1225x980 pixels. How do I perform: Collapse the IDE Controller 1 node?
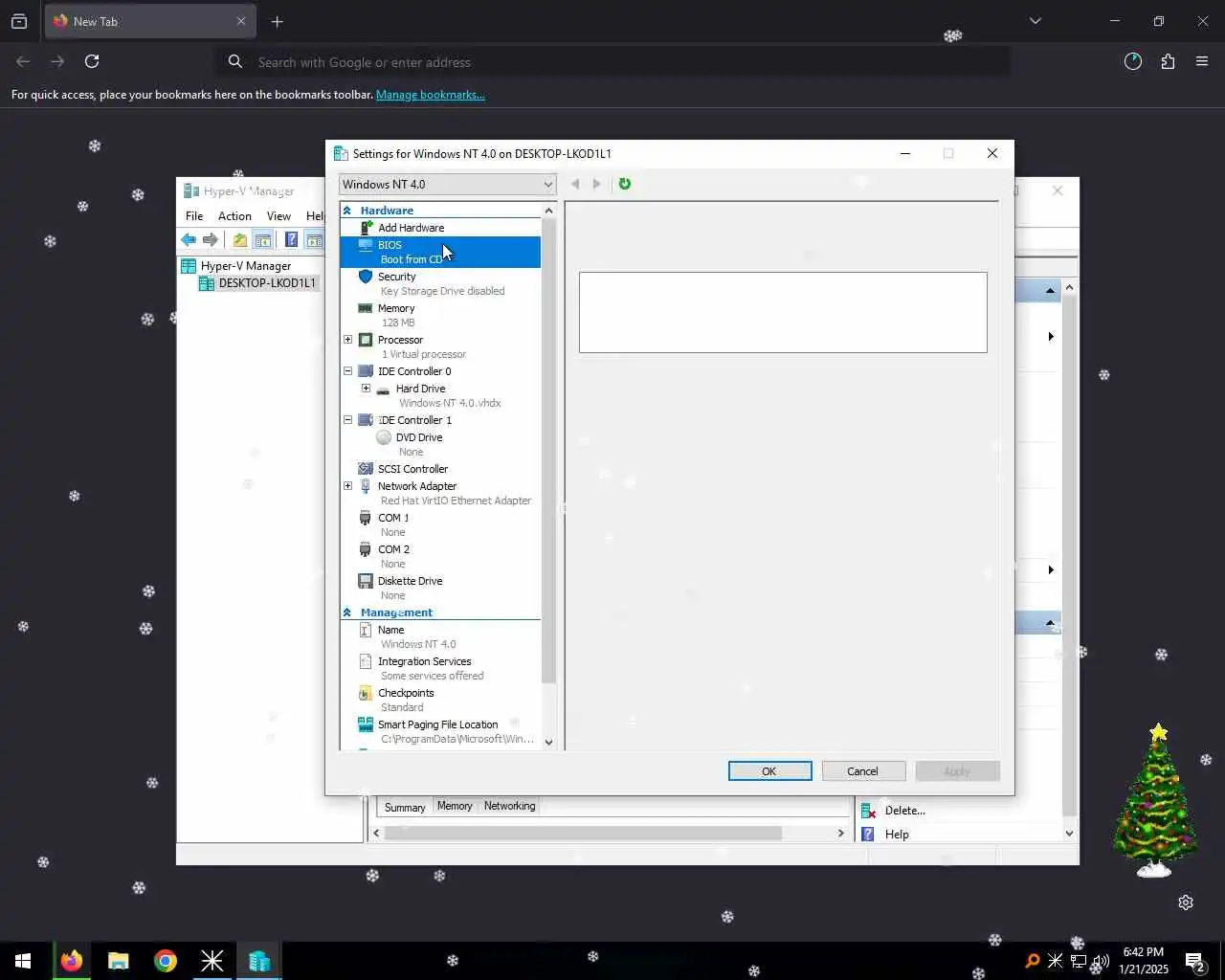(x=348, y=420)
